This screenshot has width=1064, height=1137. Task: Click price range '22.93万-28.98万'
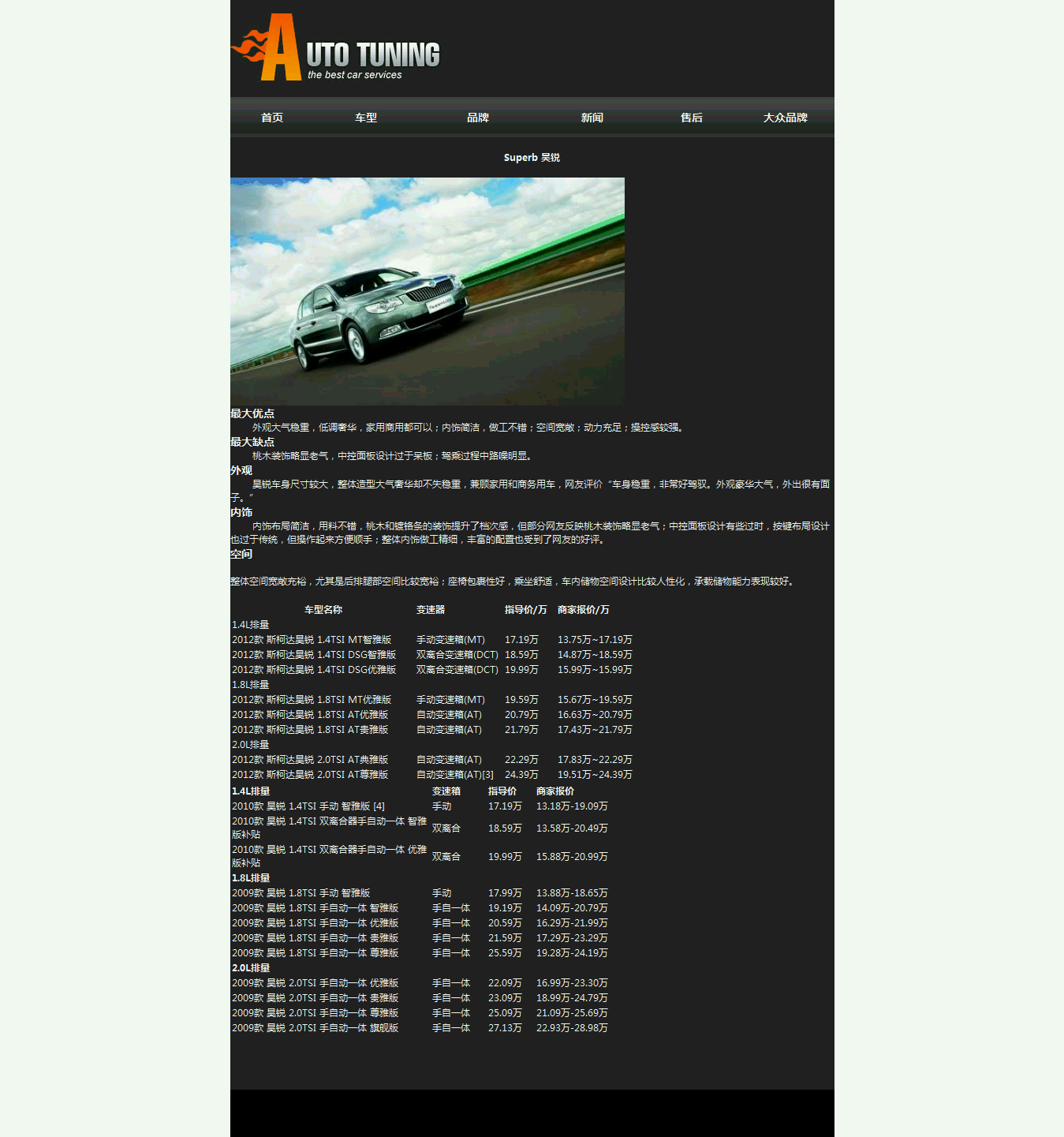pyautogui.click(x=572, y=1028)
